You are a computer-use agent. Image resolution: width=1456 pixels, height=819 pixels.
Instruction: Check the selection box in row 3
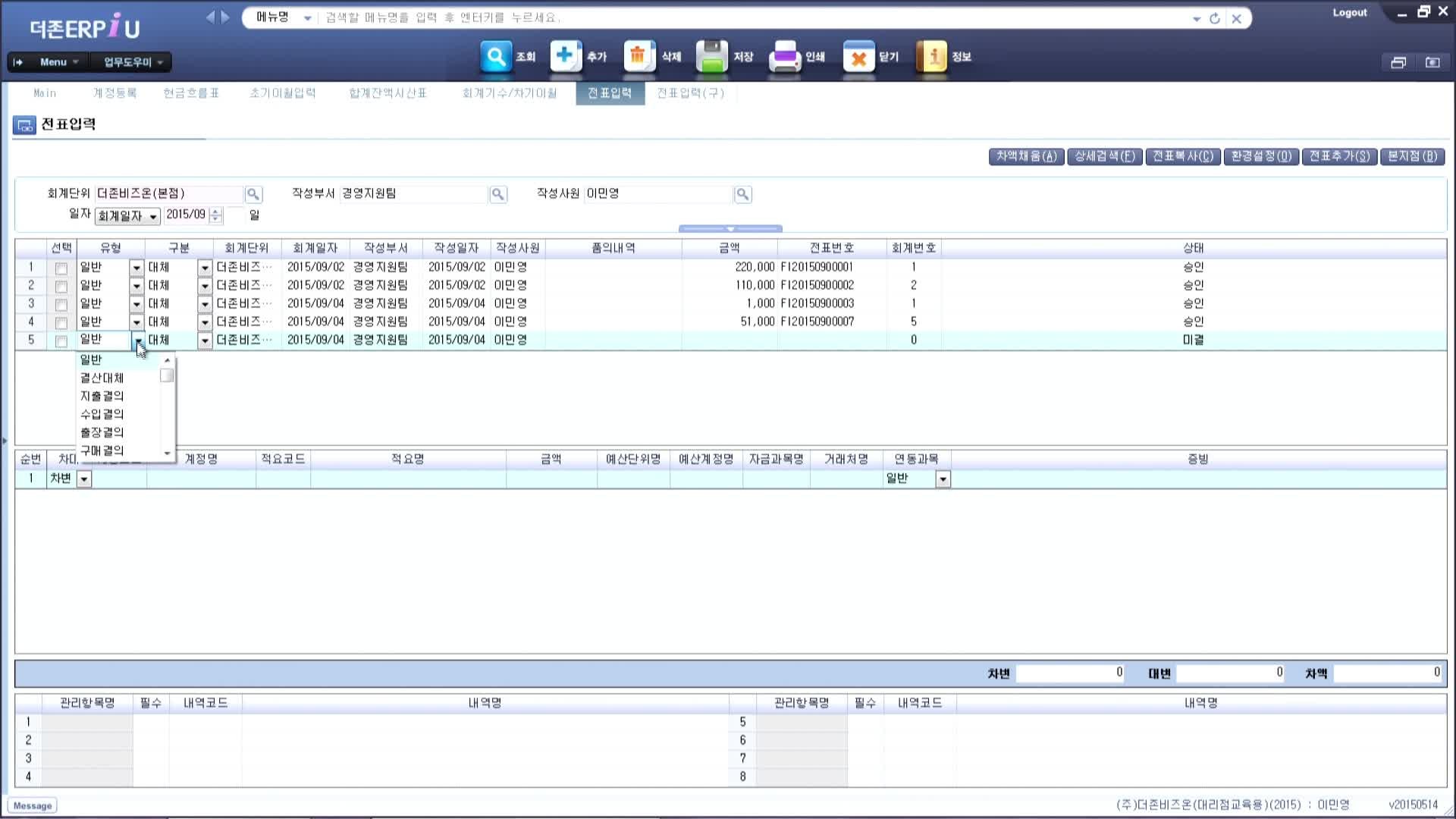pyautogui.click(x=61, y=305)
